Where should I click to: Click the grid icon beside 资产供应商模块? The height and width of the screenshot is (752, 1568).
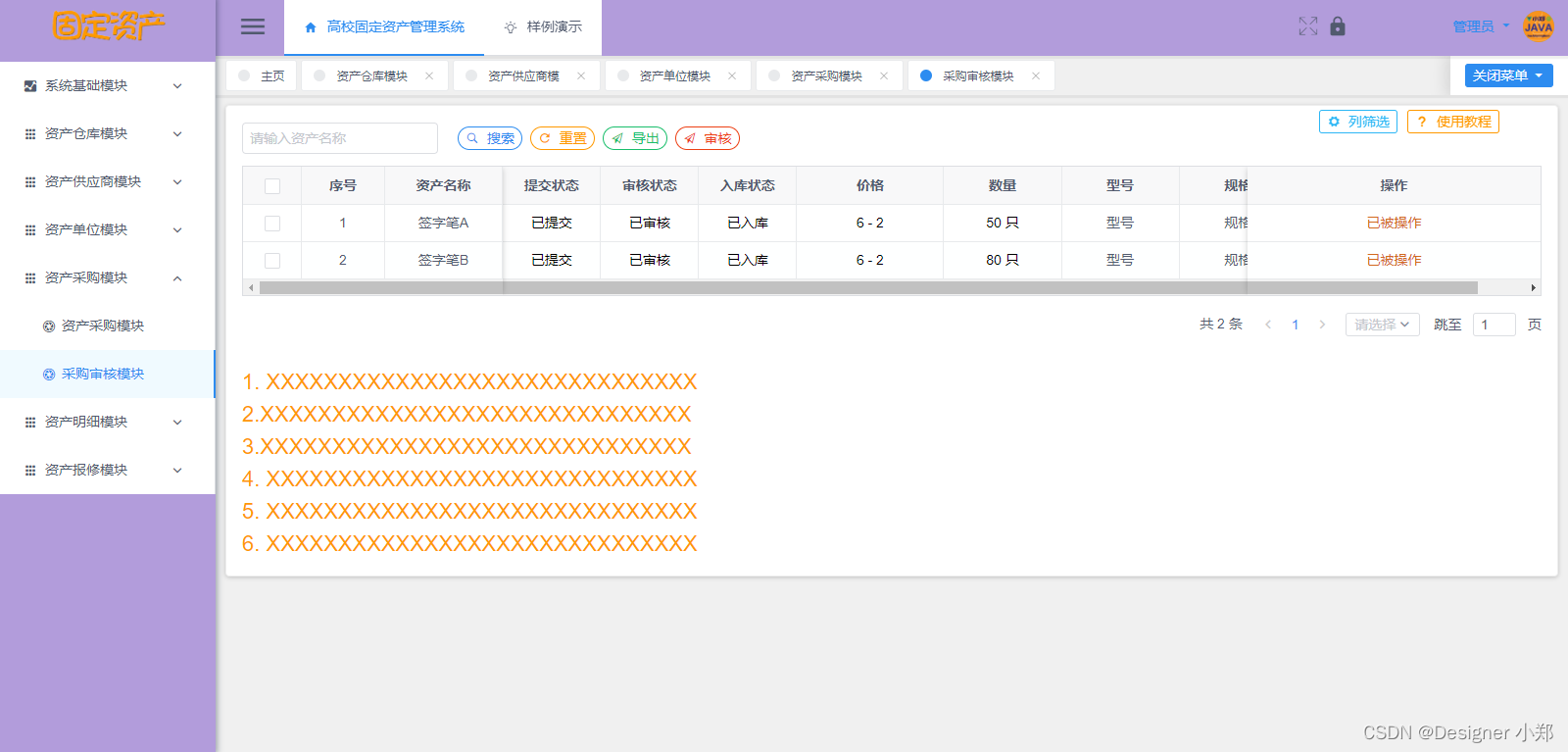pyautogui.click(x=30, y=182)
